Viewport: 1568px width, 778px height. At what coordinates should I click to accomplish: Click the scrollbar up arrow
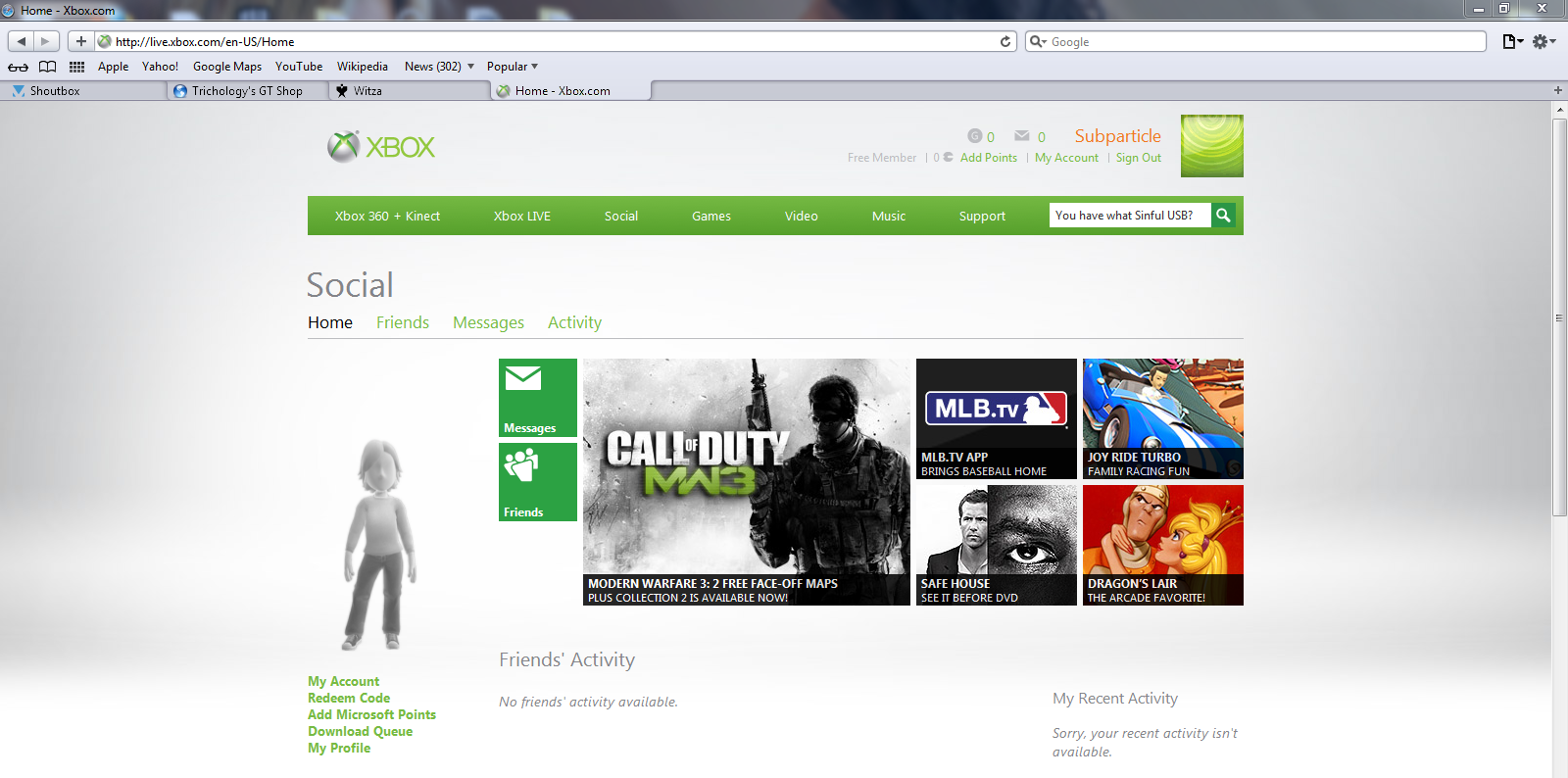coord(1560,109)
